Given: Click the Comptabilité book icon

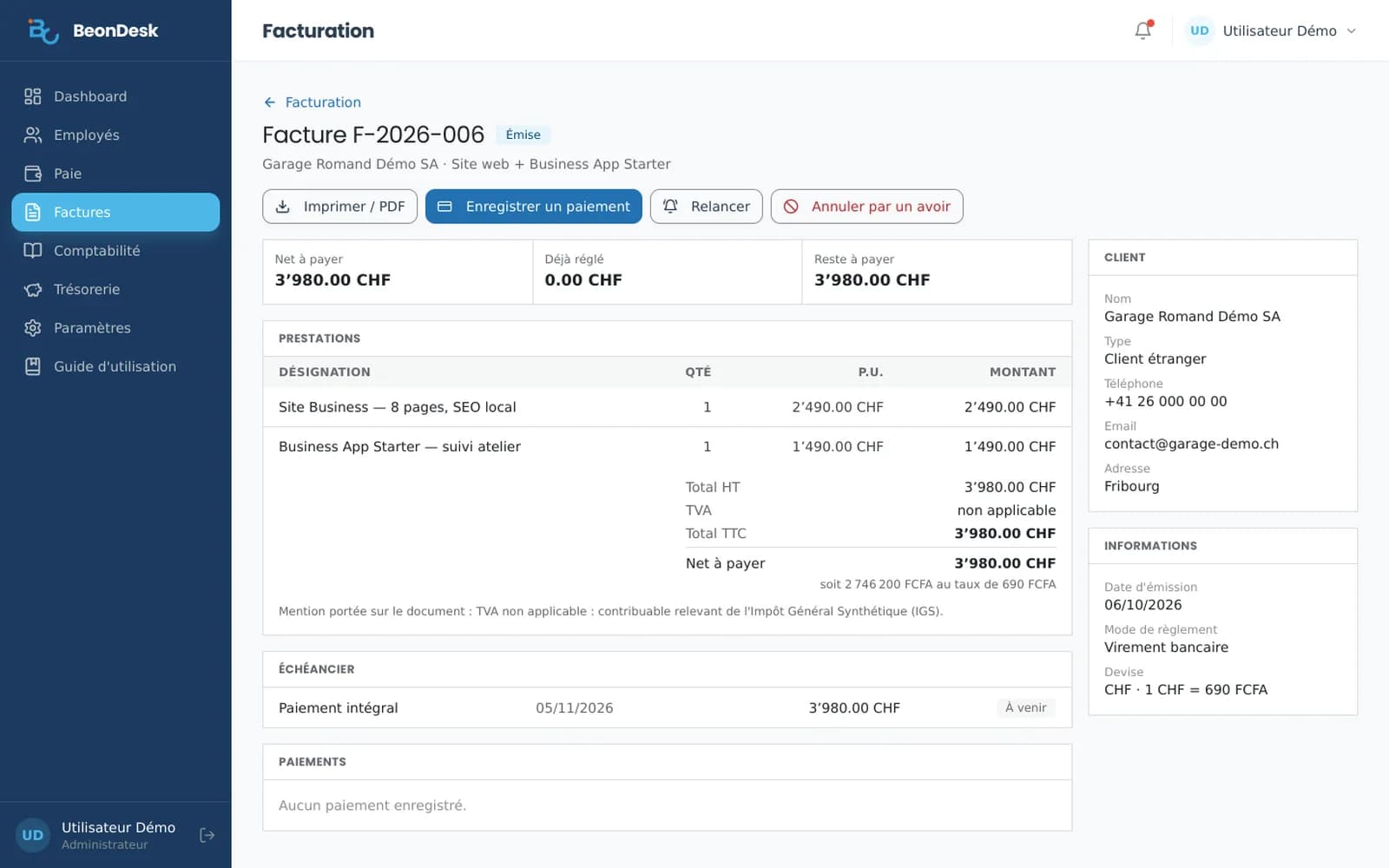Looking at the screenshot, I should coord(33,251).
